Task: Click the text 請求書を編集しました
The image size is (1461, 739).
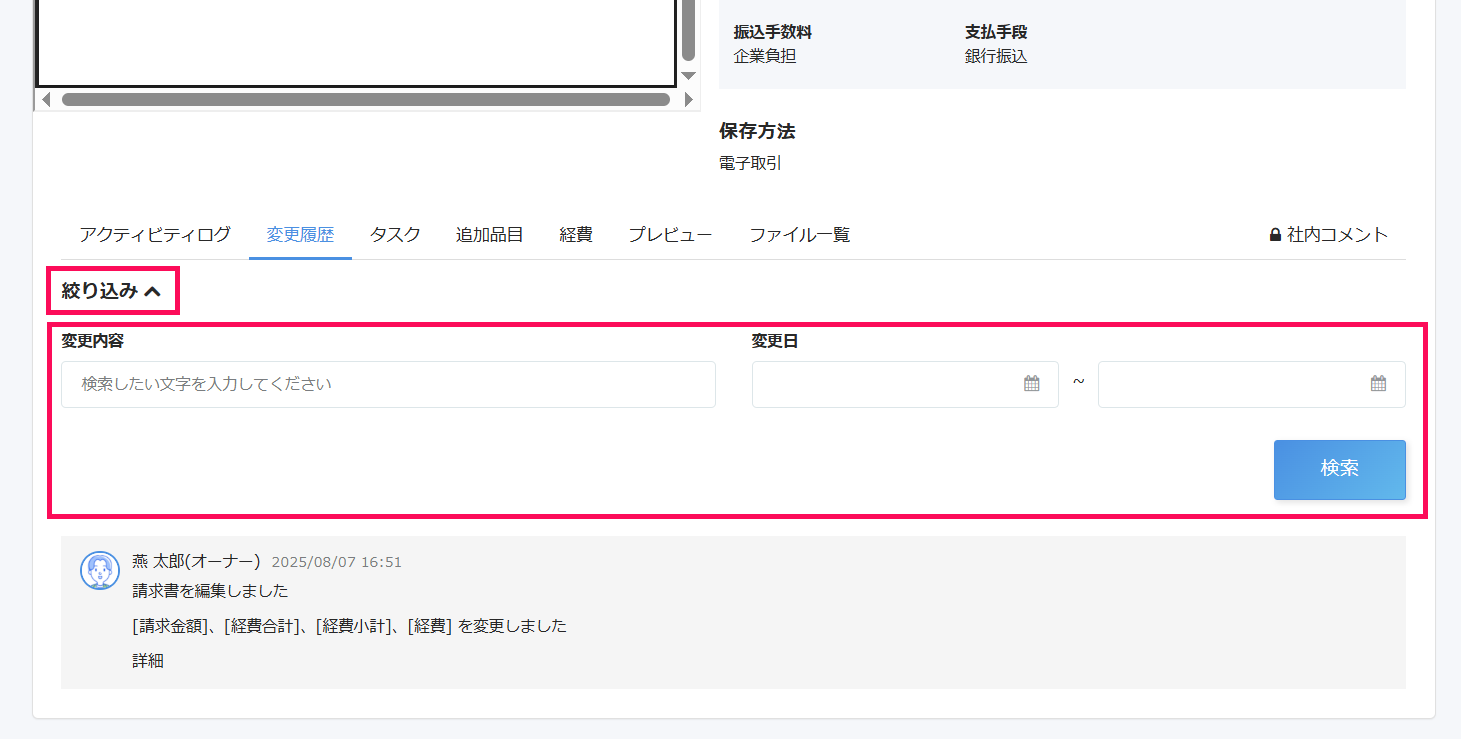Action: tap(210, 591)
